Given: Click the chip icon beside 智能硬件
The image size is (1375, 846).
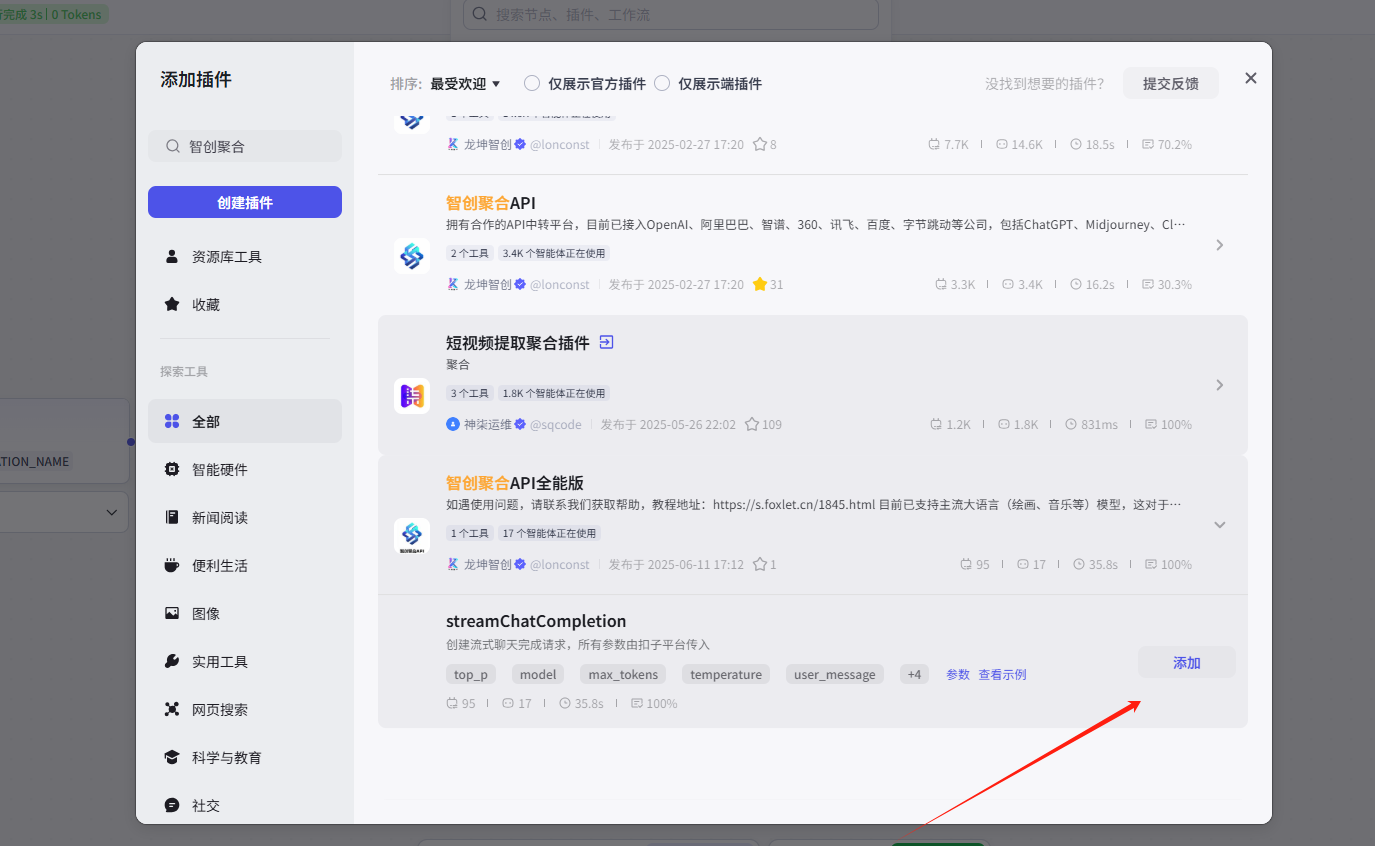Looking at the screenshot, I should [172, 470].
